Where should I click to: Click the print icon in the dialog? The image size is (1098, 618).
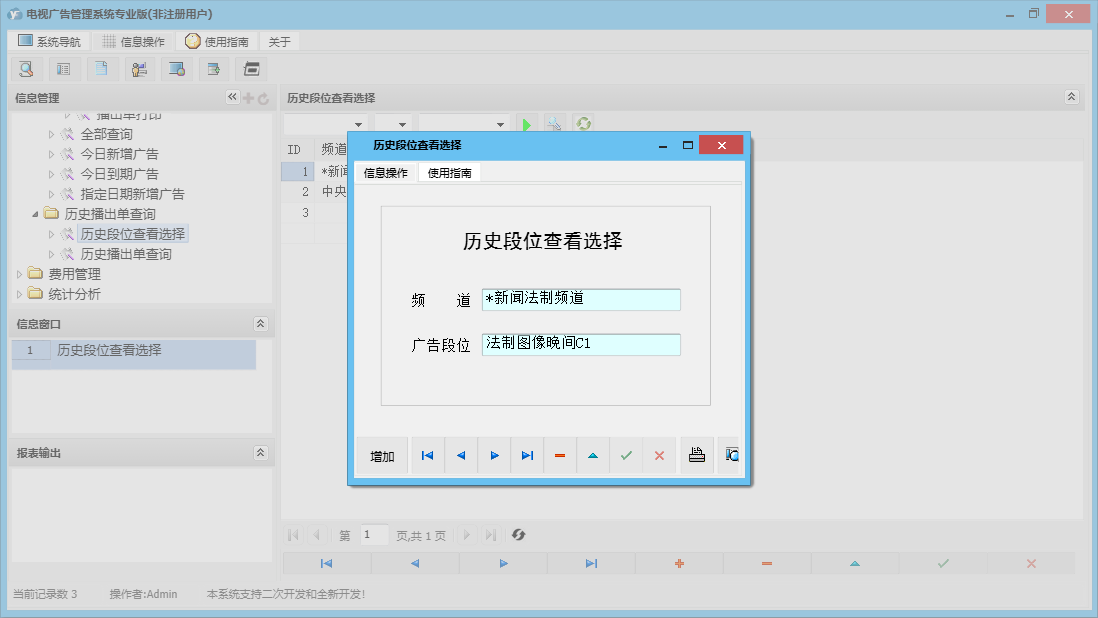point(697,455)
